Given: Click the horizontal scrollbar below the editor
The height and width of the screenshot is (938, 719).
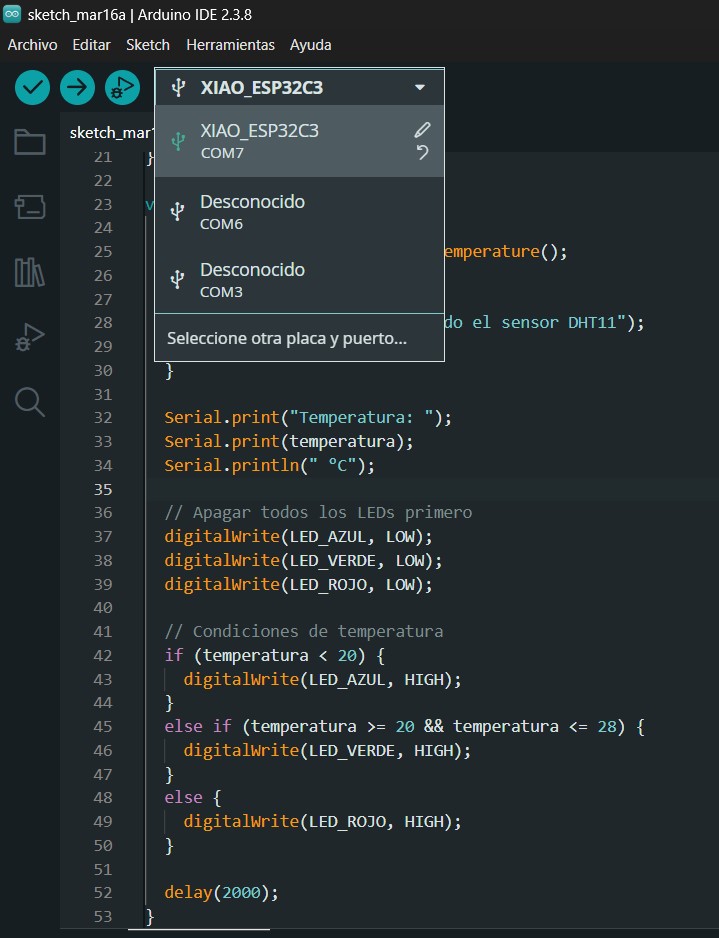Looking at the screenshot, I should coord(199,930).
